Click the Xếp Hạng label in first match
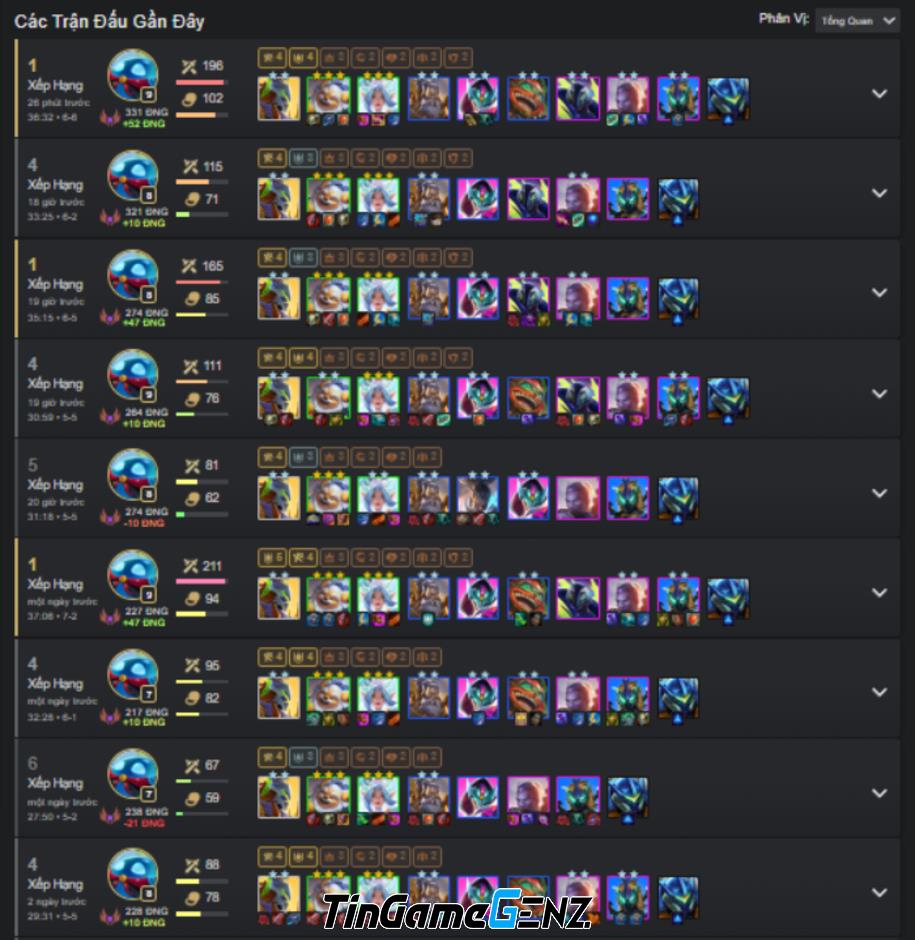The image size is (915, 940). [x=55, y=85]
